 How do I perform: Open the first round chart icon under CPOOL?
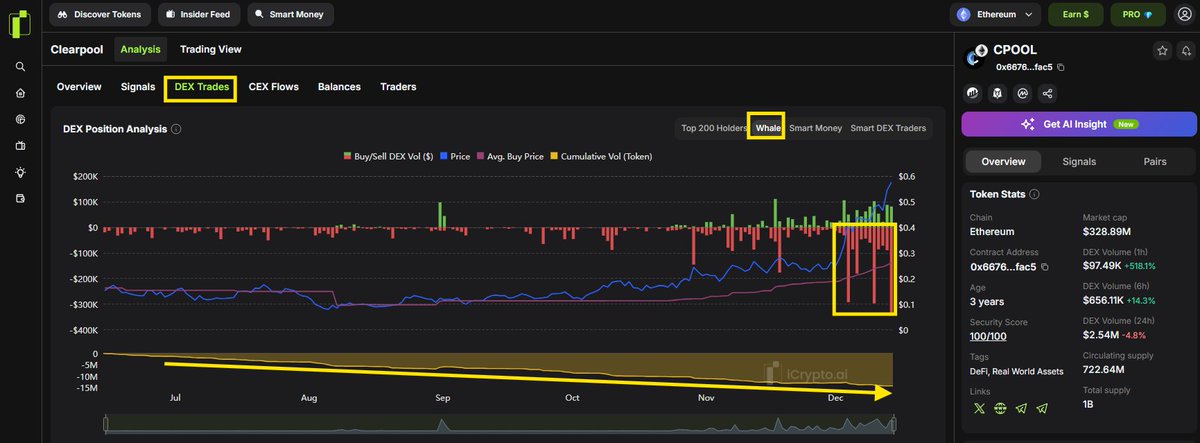(x=972, y=93)
